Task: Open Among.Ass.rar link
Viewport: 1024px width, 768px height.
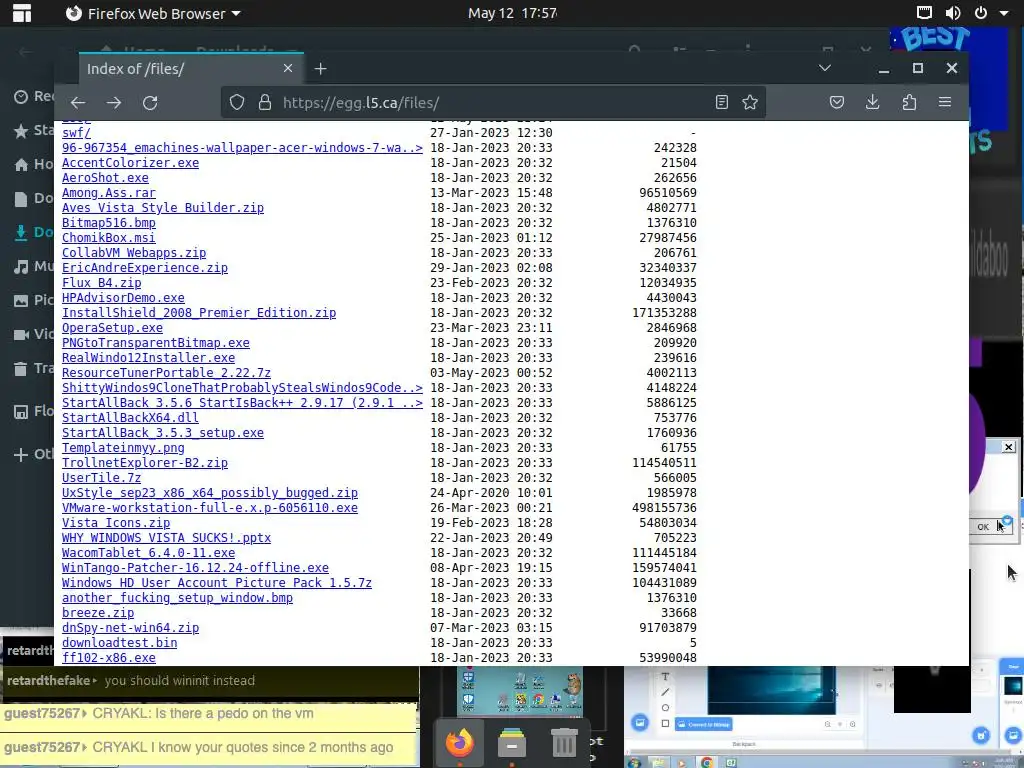Action: point(109,193)
